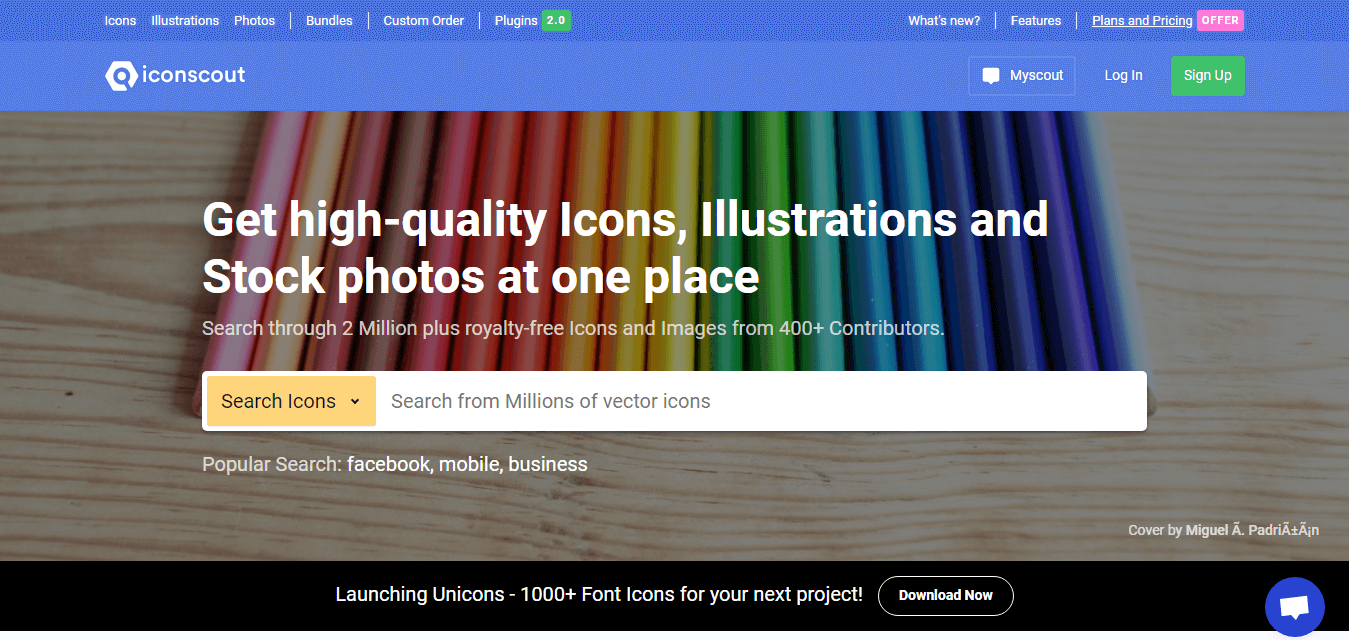This screenshot has width=1349, height=640.
Task: Click the Launching Unicons banner text
Action: point(599,594)
